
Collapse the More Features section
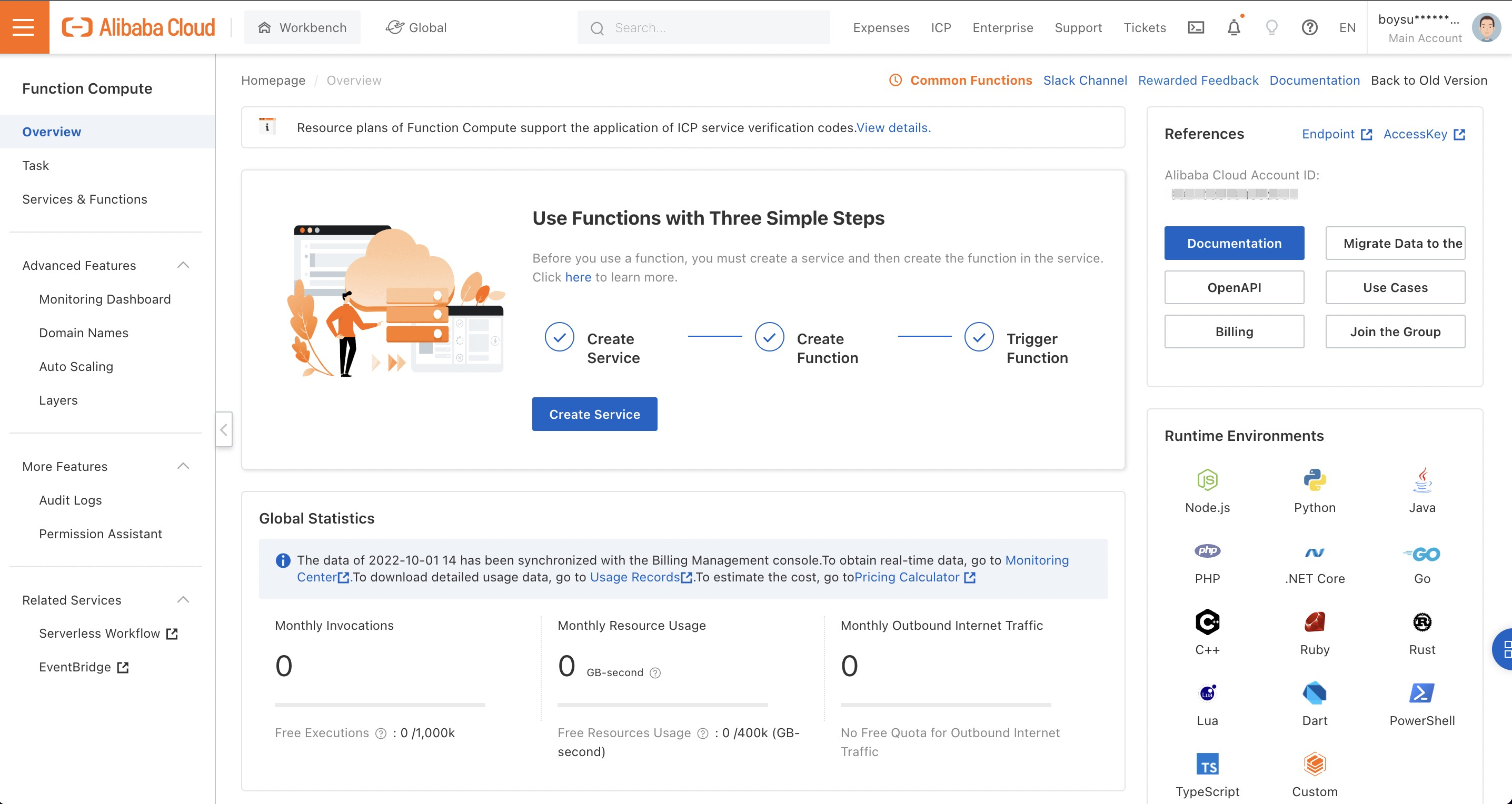tap(183, 466)
